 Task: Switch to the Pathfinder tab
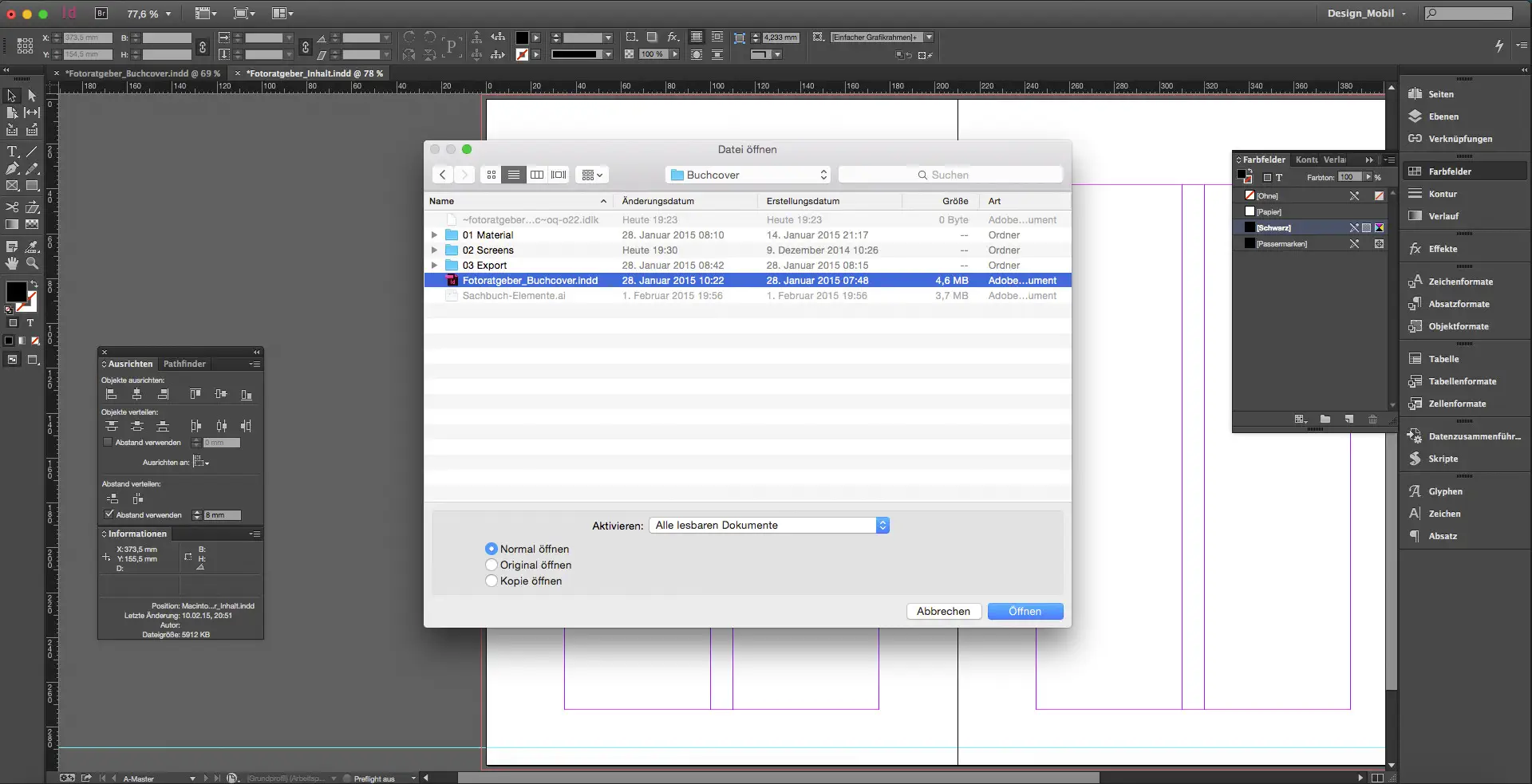pyautogui.click(x=184, y=364)
